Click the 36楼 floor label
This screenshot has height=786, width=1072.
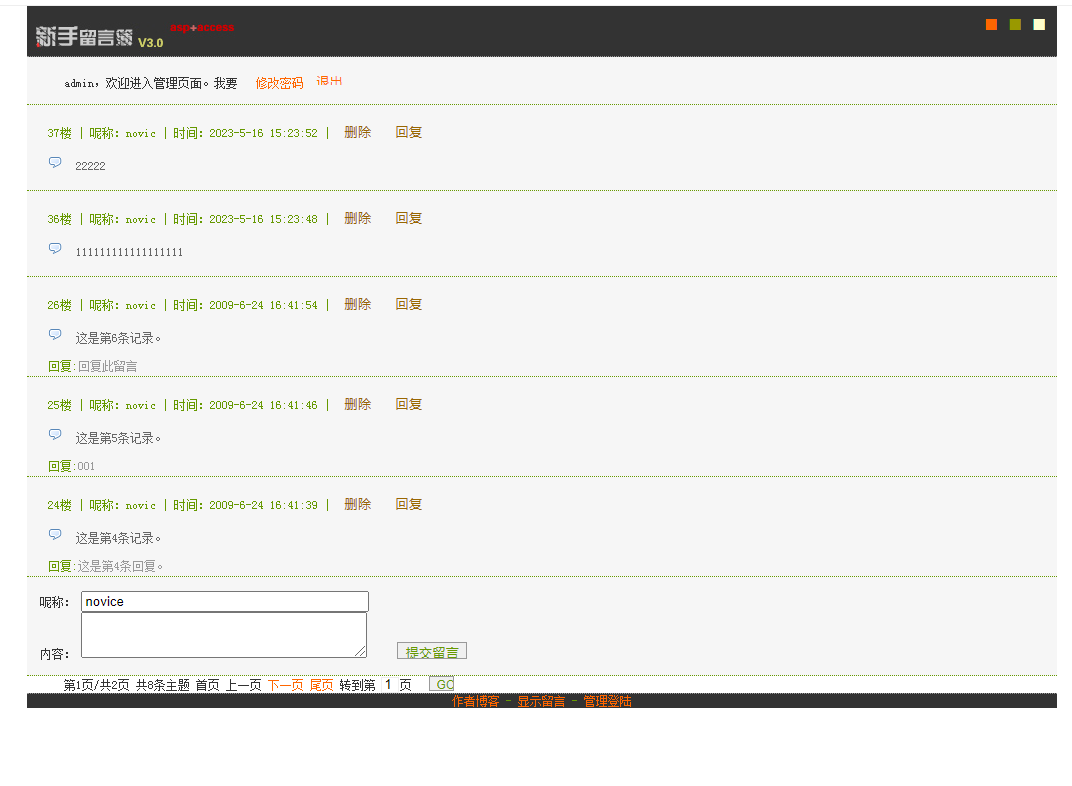click(59, 219)
